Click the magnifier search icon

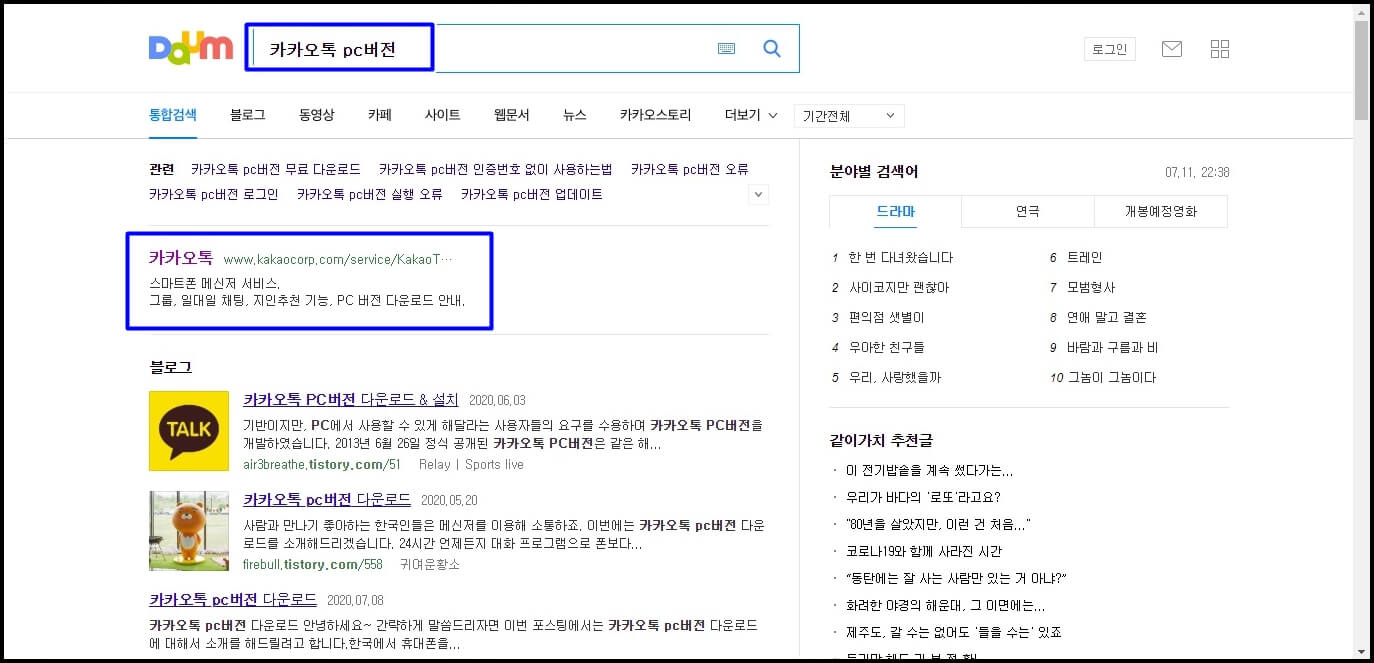pyautogui.click(x=772, y=48)
